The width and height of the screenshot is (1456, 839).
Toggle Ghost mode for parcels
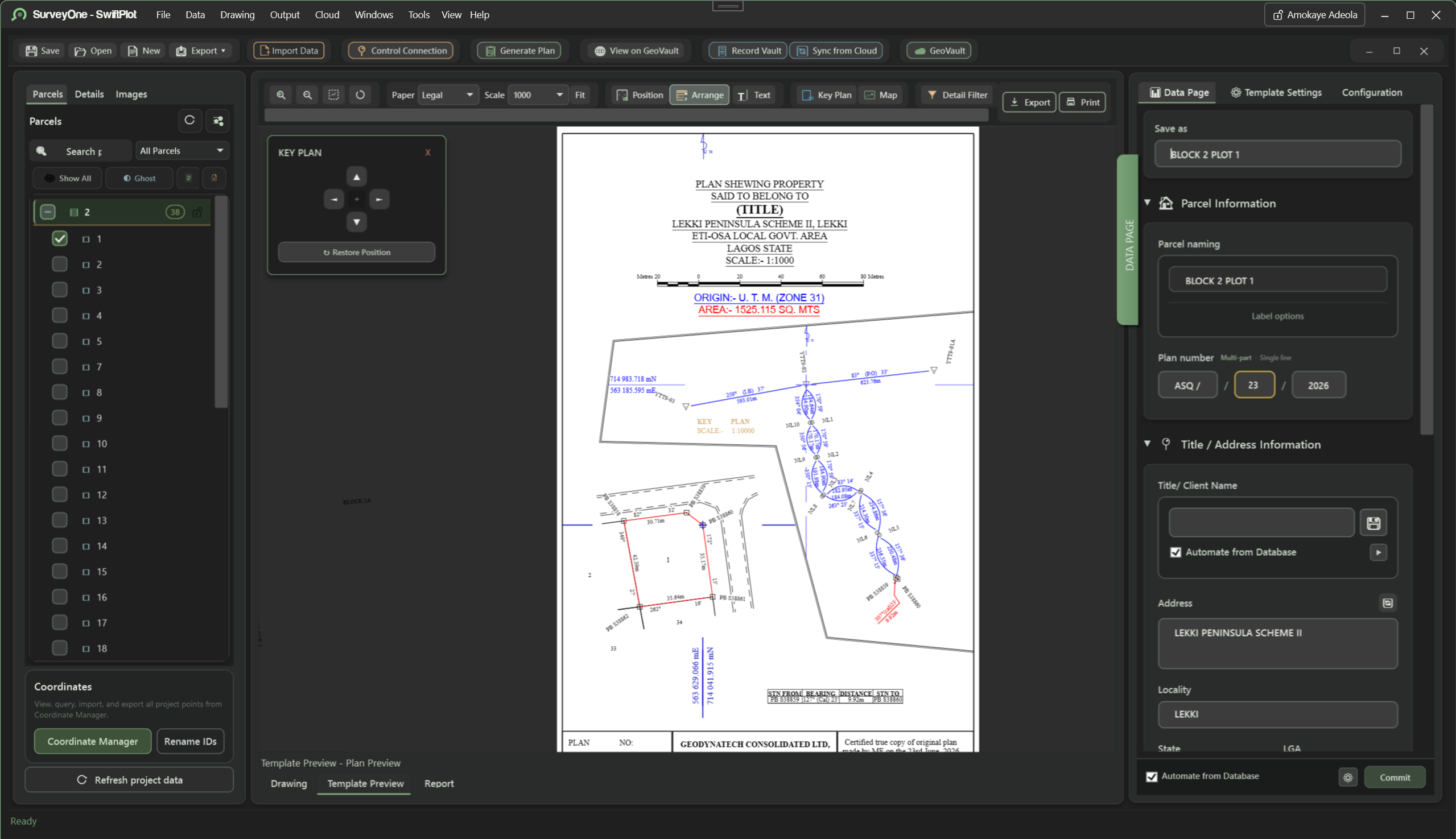[x=139, y=178]
